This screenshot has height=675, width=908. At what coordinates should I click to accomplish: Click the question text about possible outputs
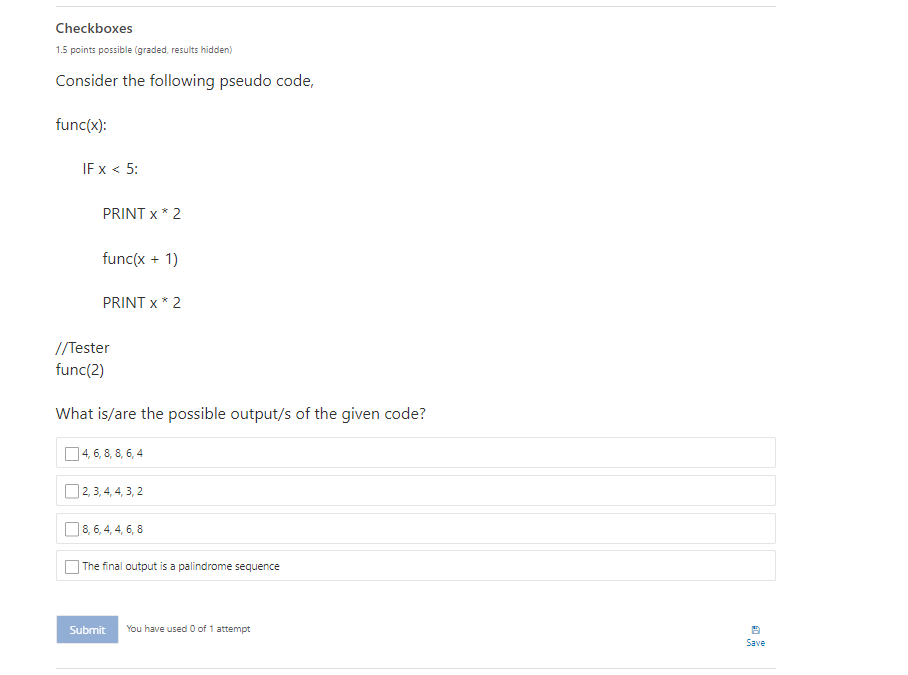tap(240, 413)
